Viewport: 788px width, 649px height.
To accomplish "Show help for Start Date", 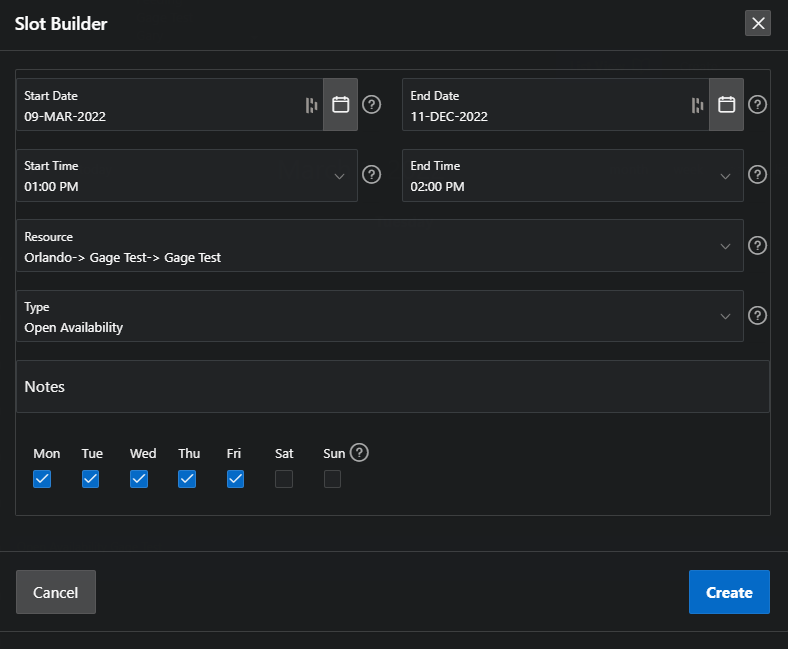I will [371, 105].
